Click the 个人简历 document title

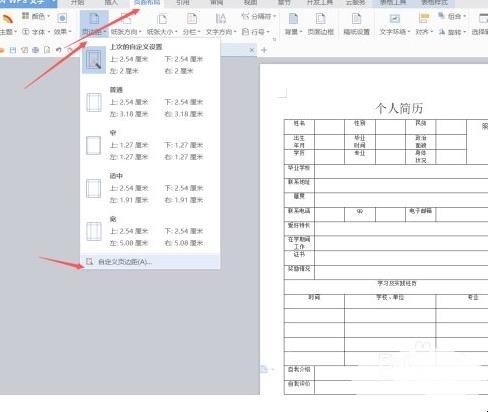pyautogui.click(x=399, y=108)
